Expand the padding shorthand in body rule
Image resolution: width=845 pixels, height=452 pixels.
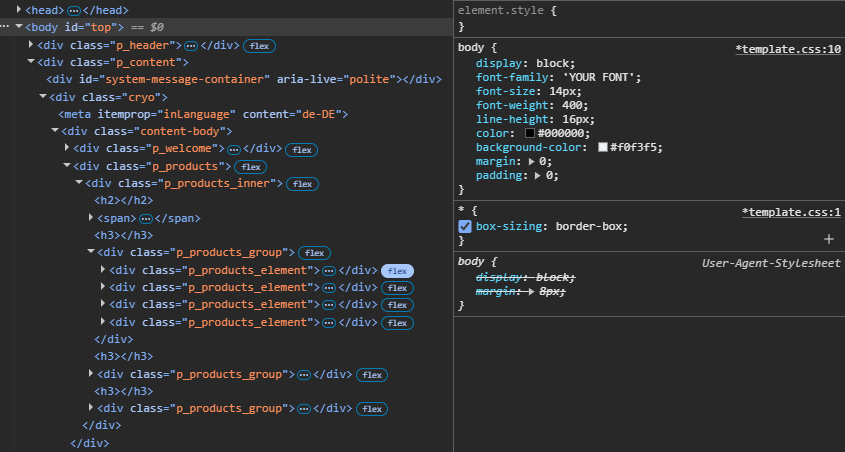click(537, 176)
